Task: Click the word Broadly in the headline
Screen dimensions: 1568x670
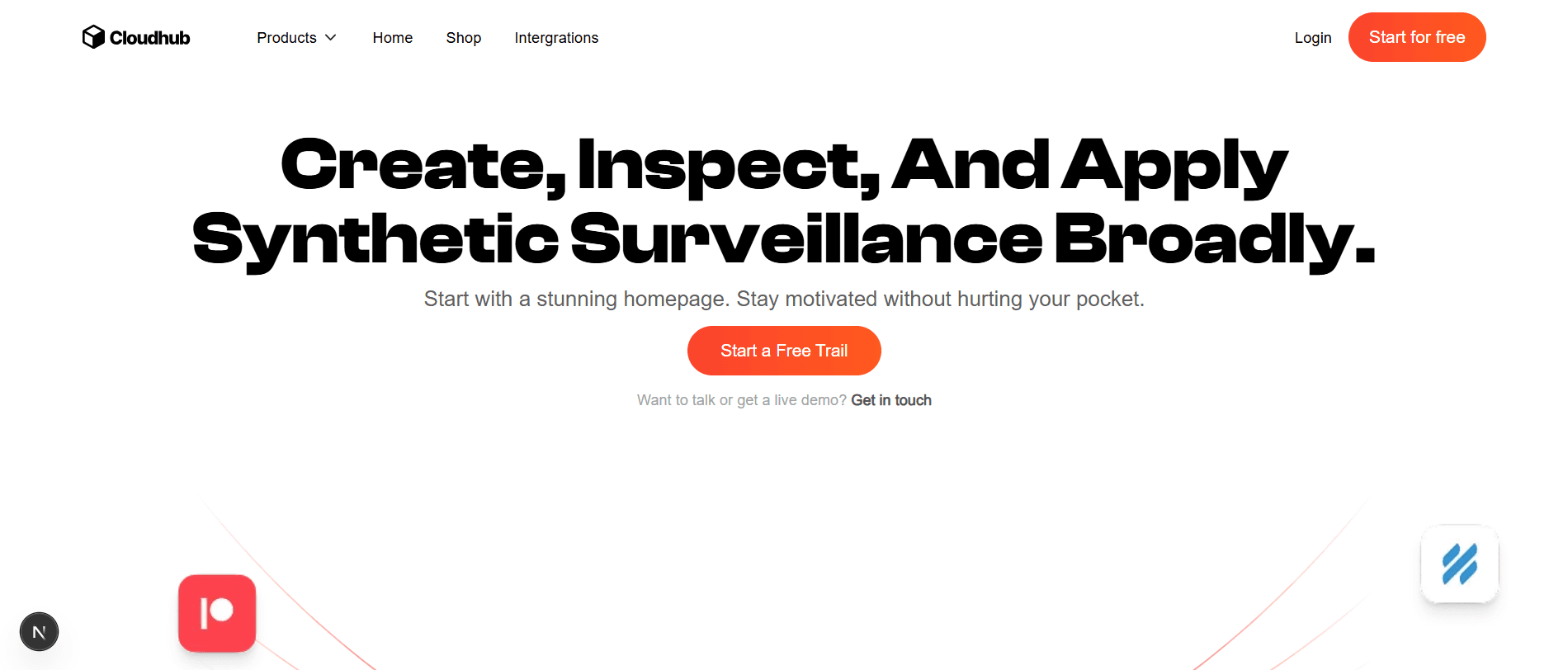Action: tap(1213, 239)
